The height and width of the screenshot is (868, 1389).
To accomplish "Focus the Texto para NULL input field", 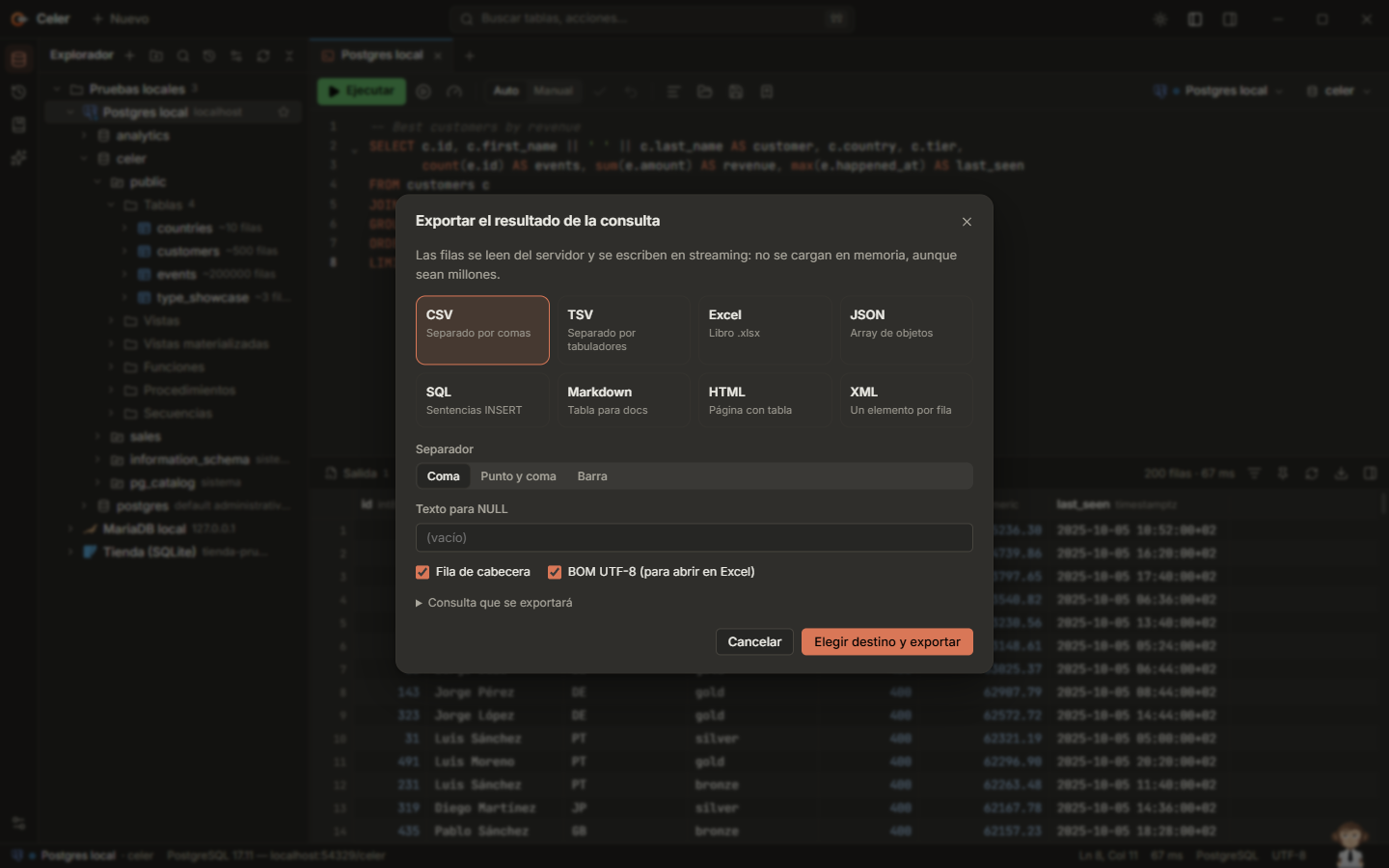I will 694,538.
